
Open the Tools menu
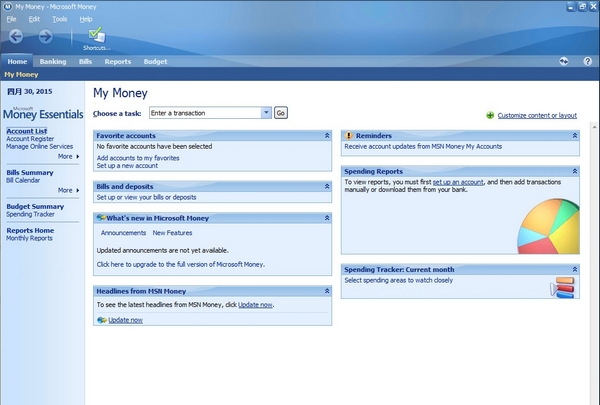60,18
